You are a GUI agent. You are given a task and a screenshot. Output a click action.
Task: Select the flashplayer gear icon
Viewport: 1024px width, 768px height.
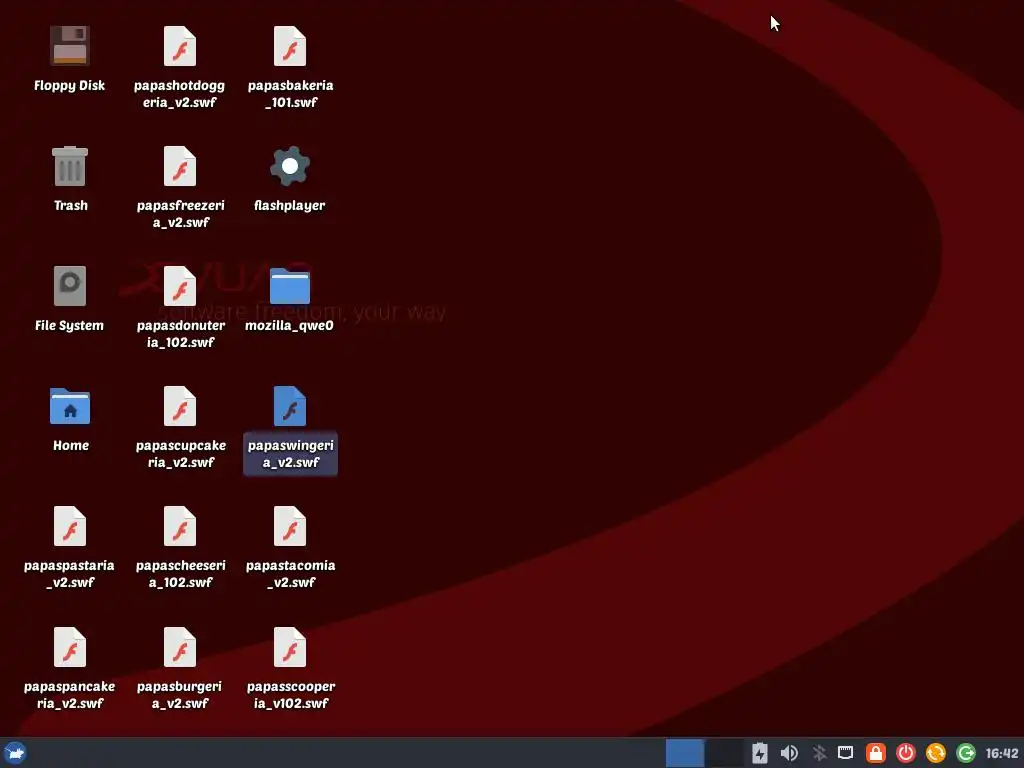pyautogui.click(x=290, y=166)
